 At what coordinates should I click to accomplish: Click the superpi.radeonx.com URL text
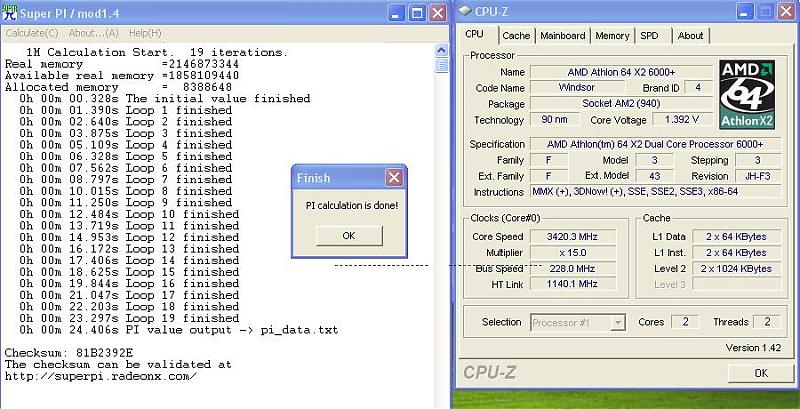[x=101, y=376]
